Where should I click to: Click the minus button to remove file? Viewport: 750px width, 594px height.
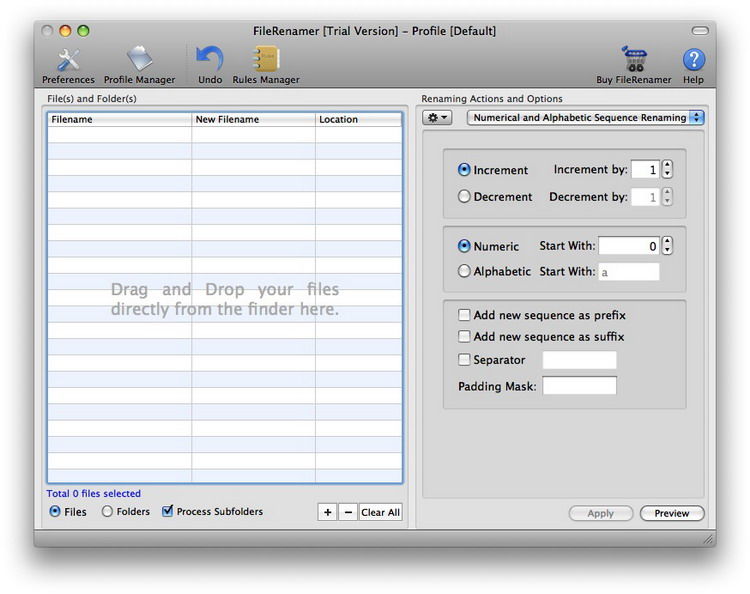347,512
